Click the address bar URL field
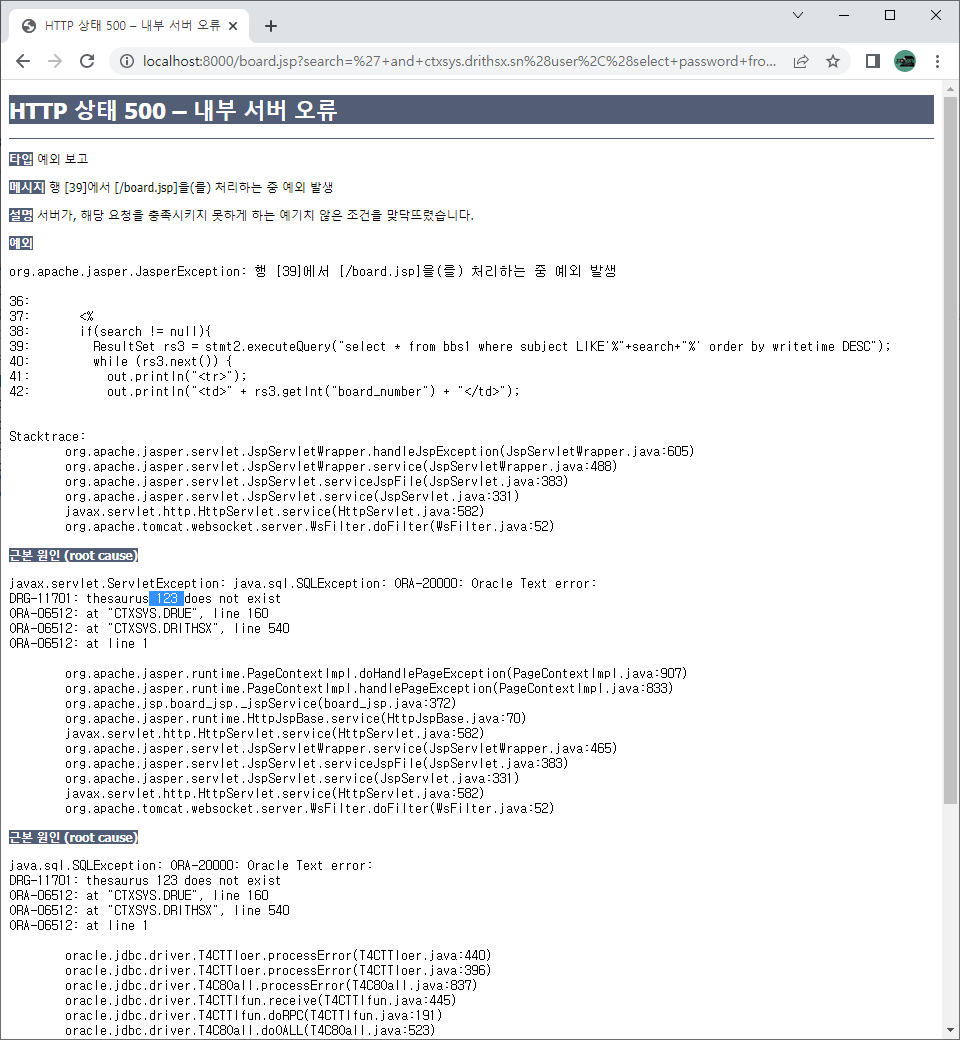This screenshot has height=1040, width=960. tap(459, 62)
